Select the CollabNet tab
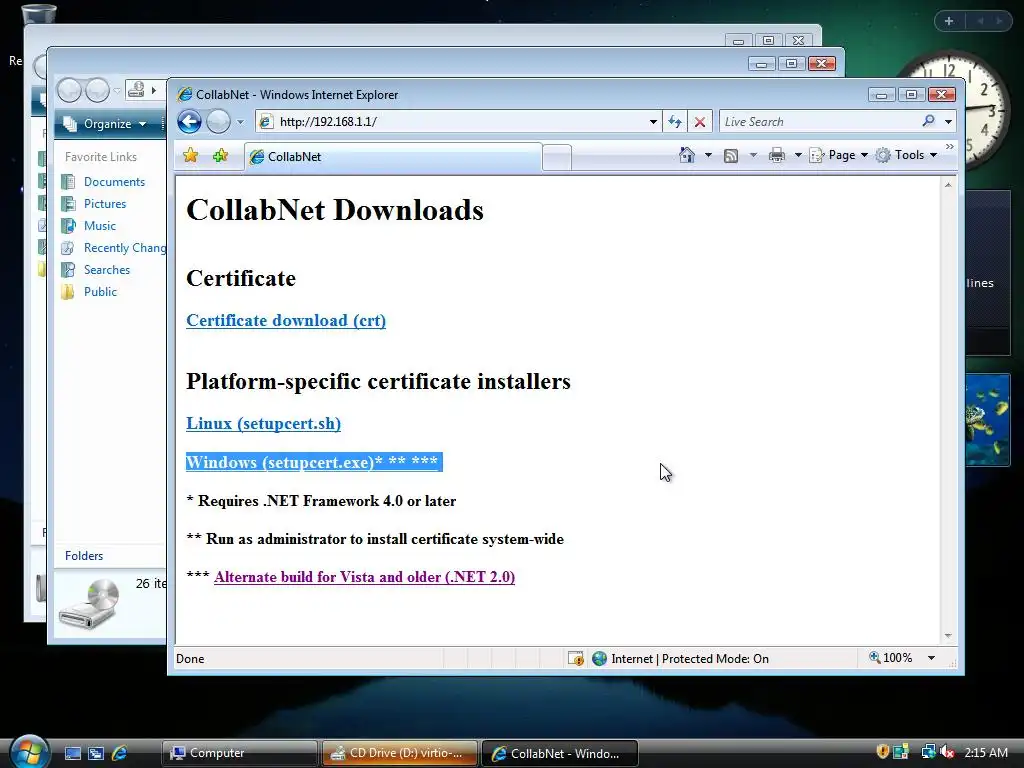This screenshot has width=1024, height=768. [393, 157]
